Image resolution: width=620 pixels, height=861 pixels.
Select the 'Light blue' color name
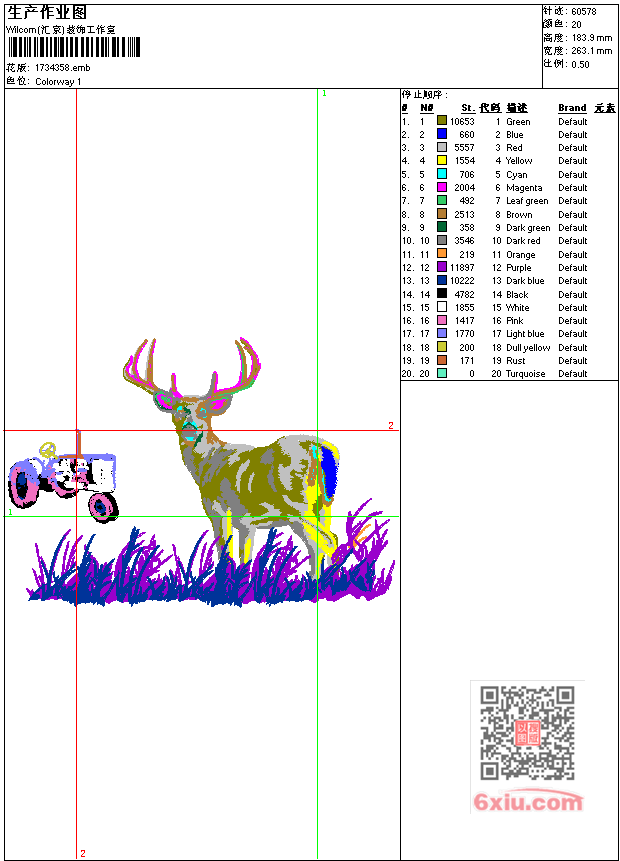coord(525,334)
